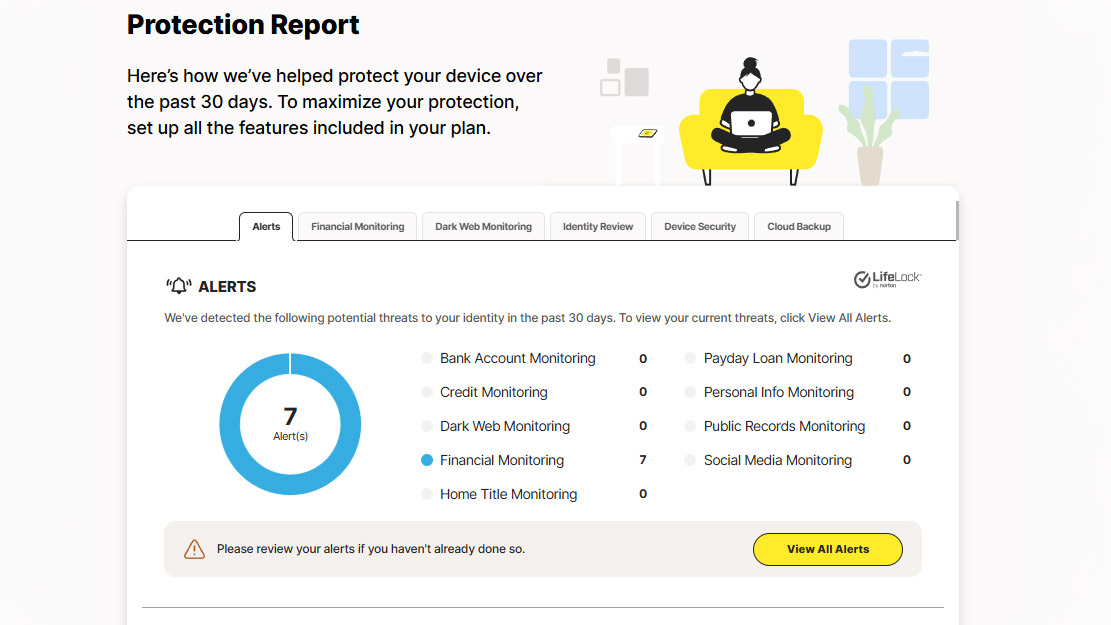
Task: Click the Public Records Monitoring label
Action: [784, 426]
